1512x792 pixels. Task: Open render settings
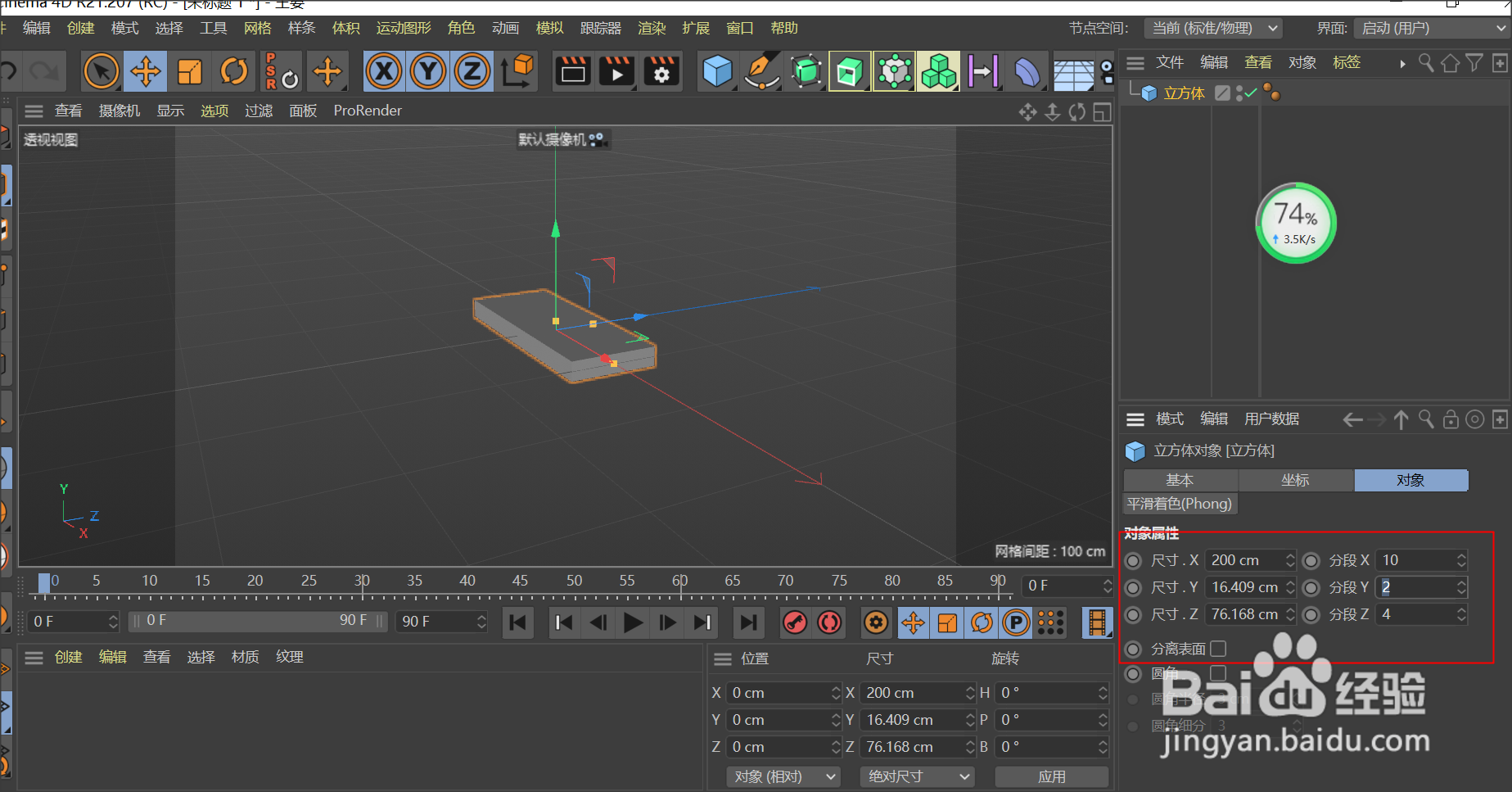pyautogui.click(x=661, y=71)
